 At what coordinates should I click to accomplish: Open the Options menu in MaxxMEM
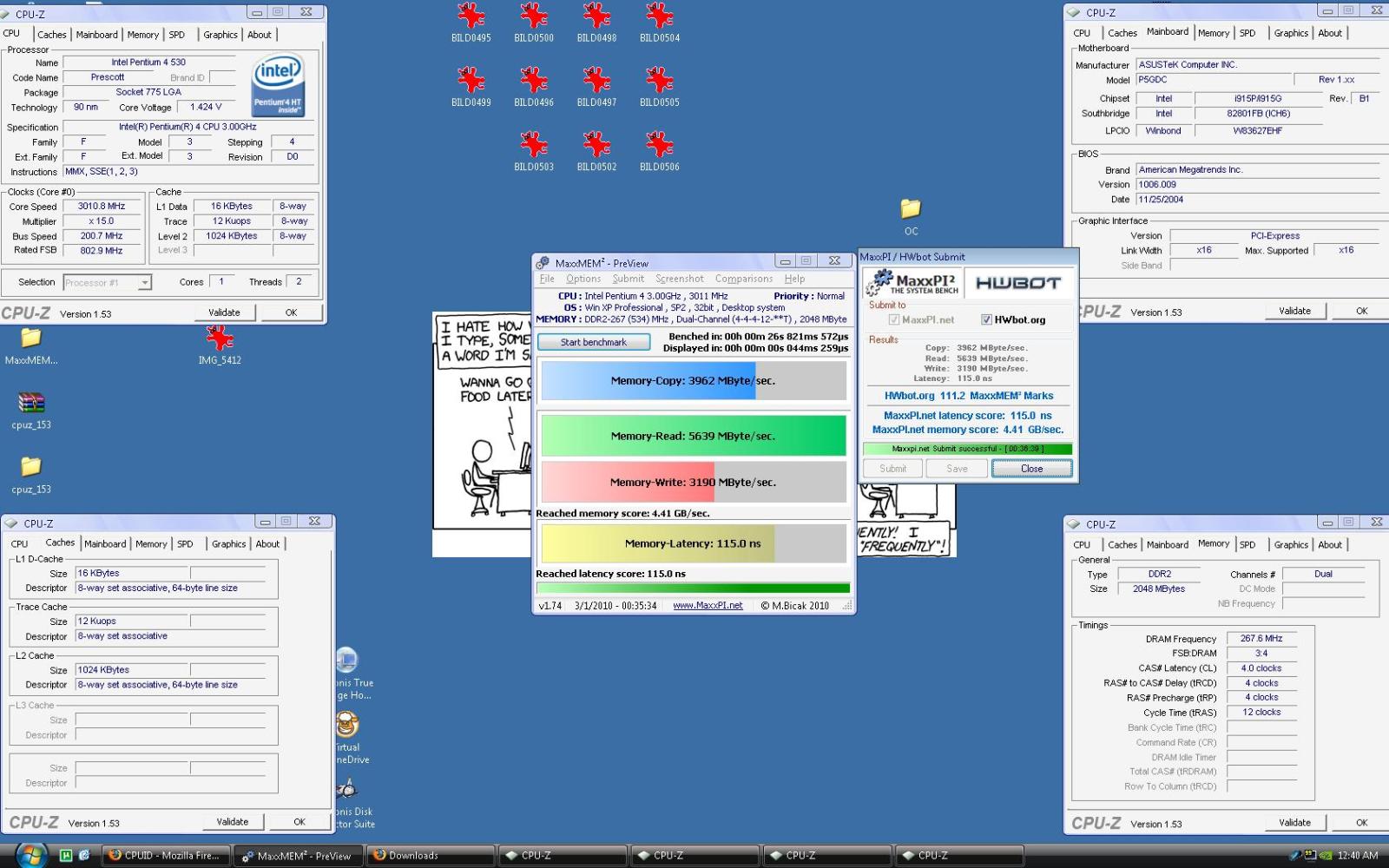tap(583, 279)
